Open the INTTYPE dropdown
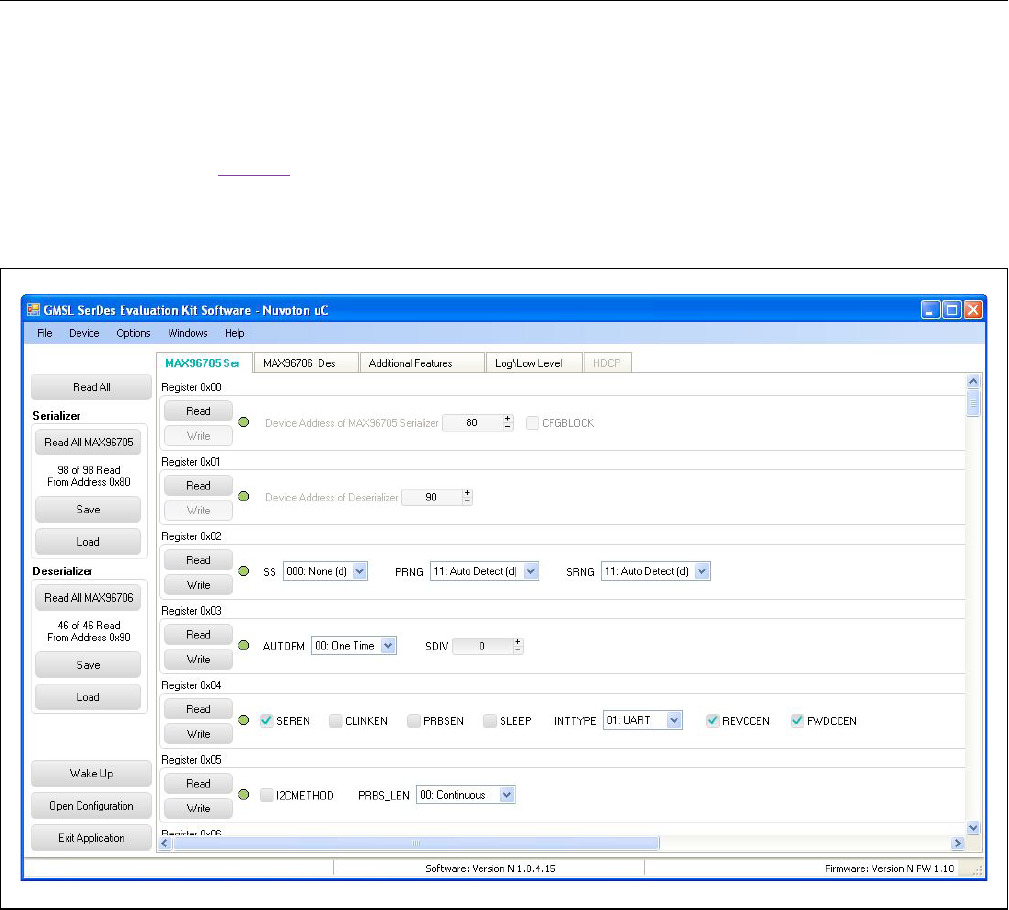The height and width of the screenshot is (910, 1009). pyautogui.click(x=674, y=720)
